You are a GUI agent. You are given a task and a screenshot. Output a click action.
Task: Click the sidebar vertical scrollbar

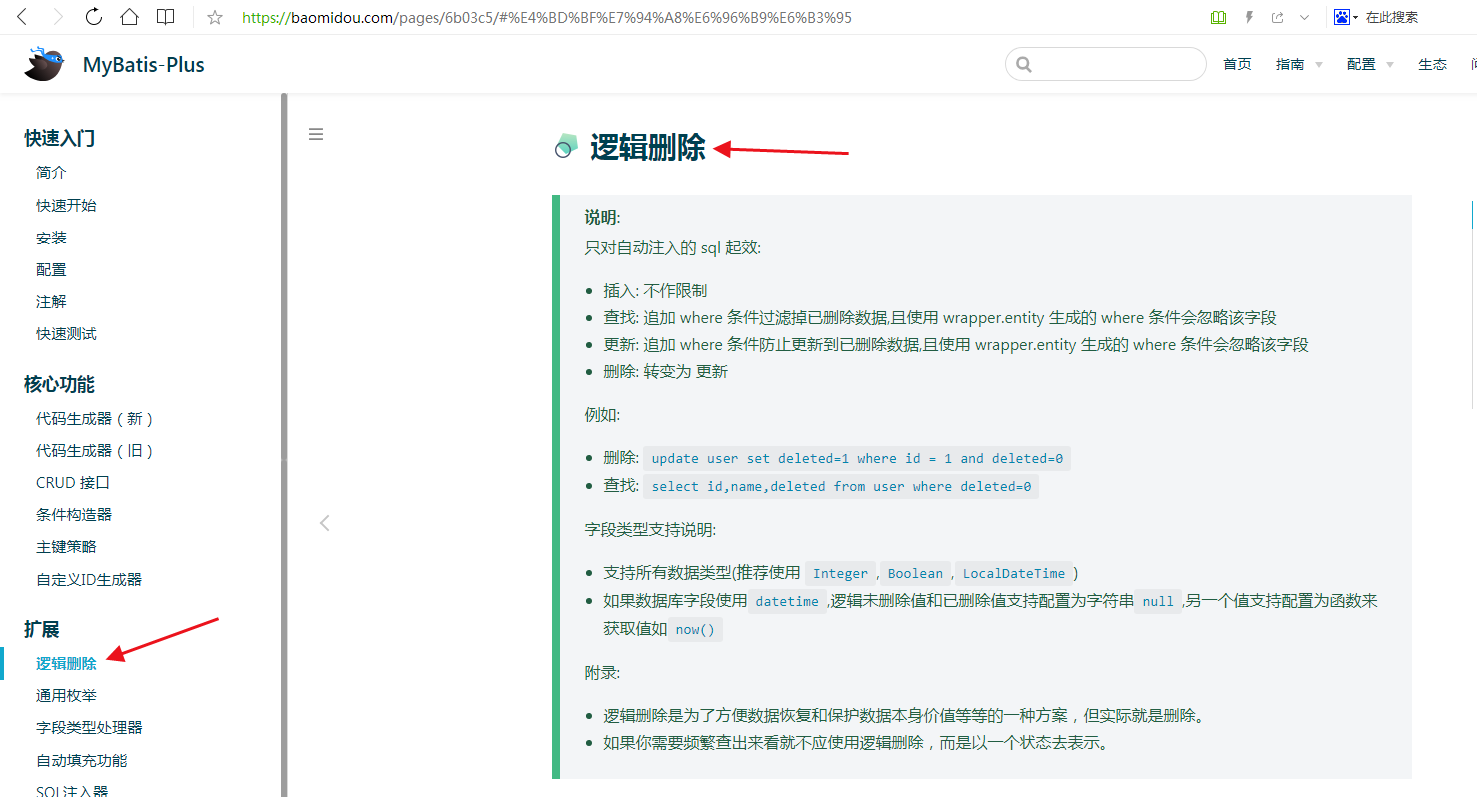tap(284, 445)
